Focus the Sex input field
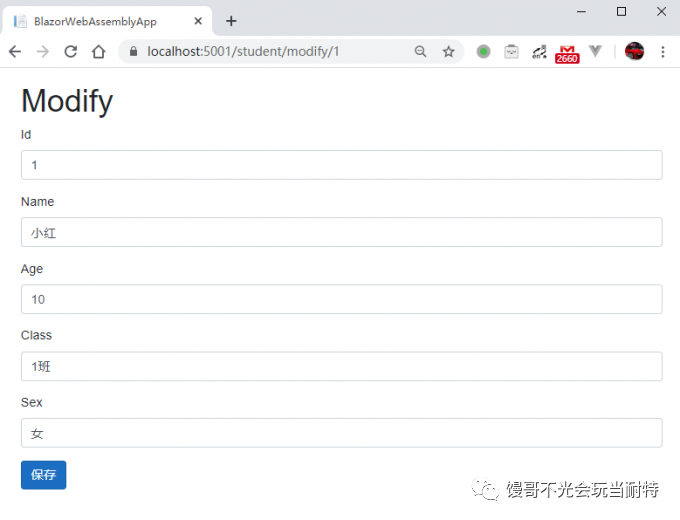The width and height of the screenshot is (680, 520). coord(342,433)
